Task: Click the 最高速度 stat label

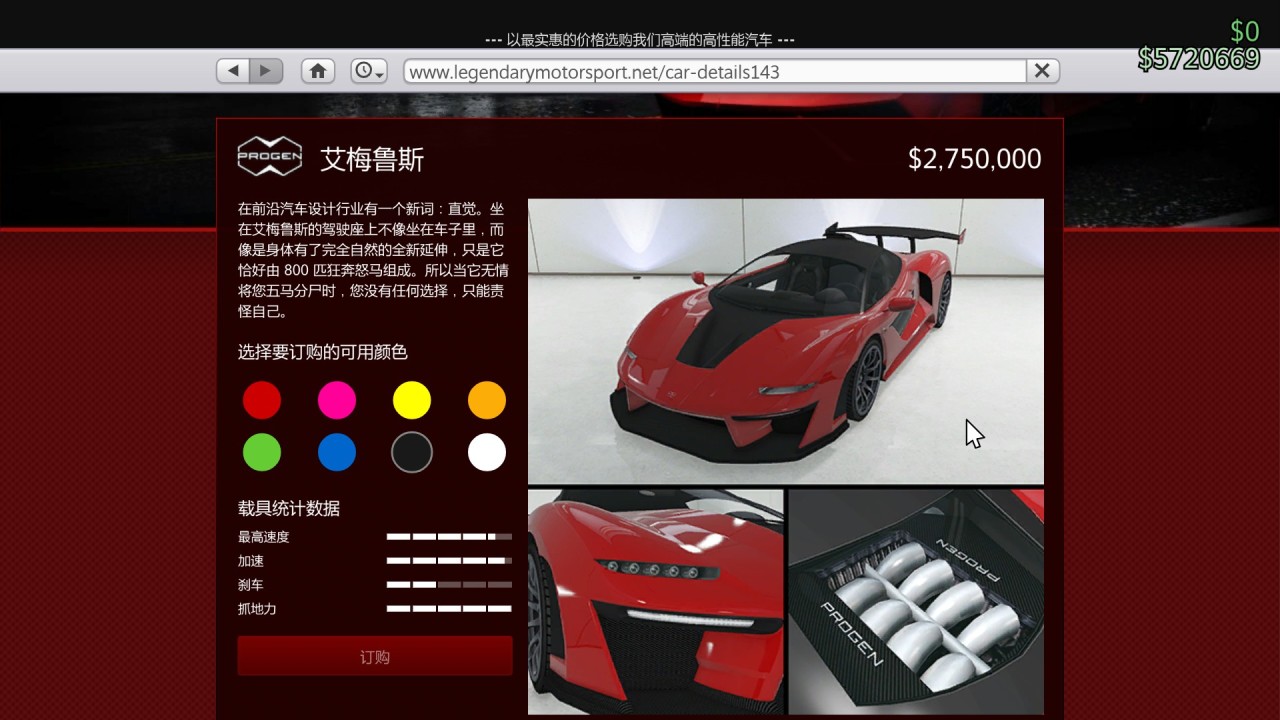Action: tap(264, 537)
